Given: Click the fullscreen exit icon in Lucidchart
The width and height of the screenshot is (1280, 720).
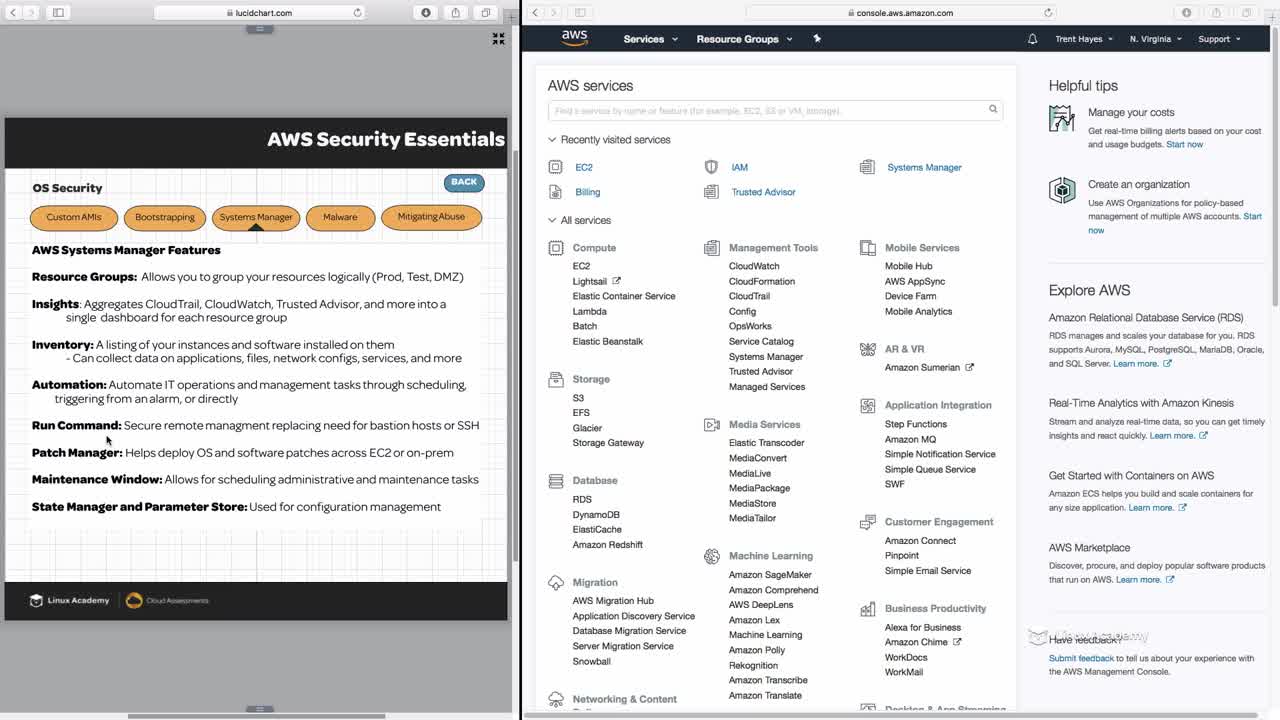Looking at the screenshot, I should [498, 38].
